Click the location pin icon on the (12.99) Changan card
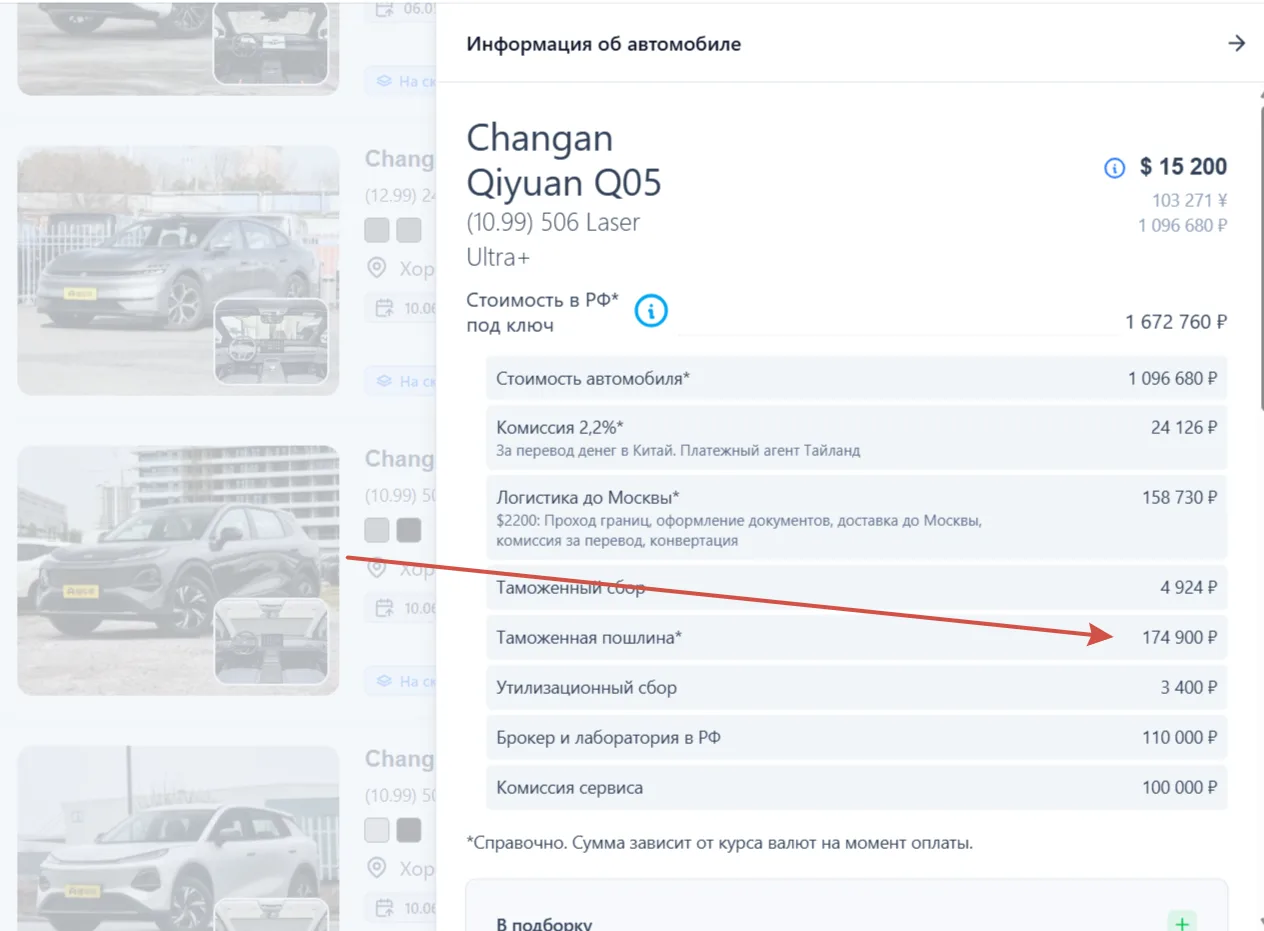The image size is (1264, 931). (x=377, y=268)
